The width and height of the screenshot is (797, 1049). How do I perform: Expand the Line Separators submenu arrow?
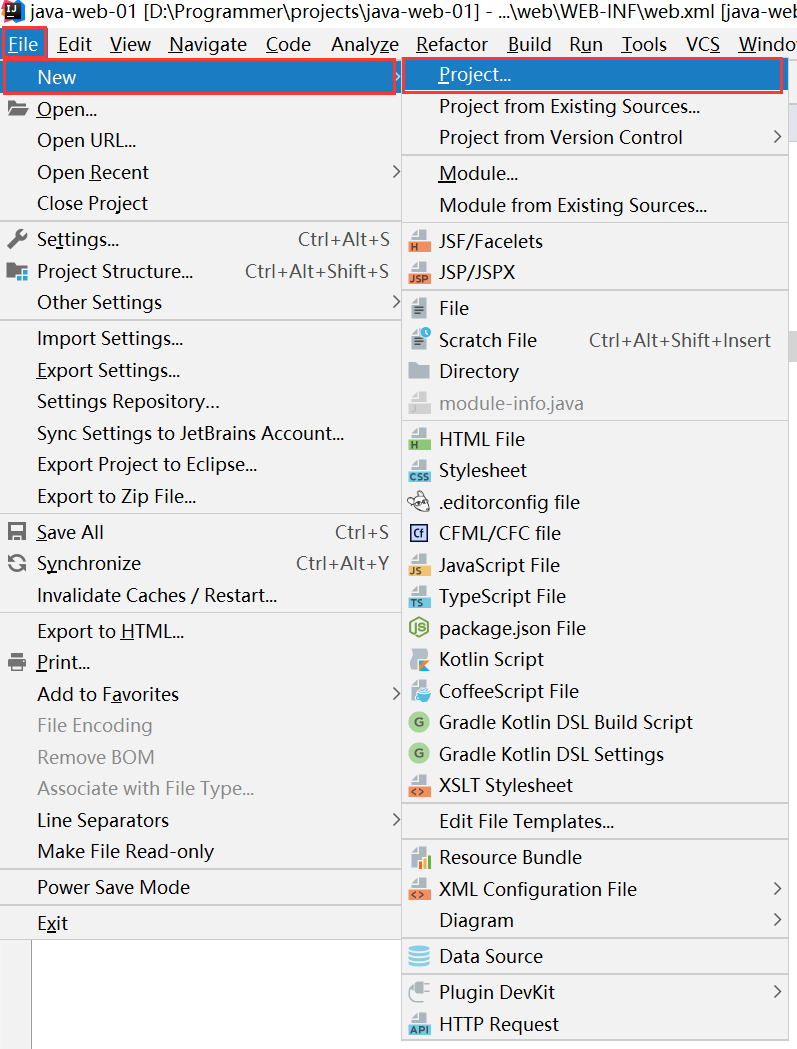[x=395, y=820]
